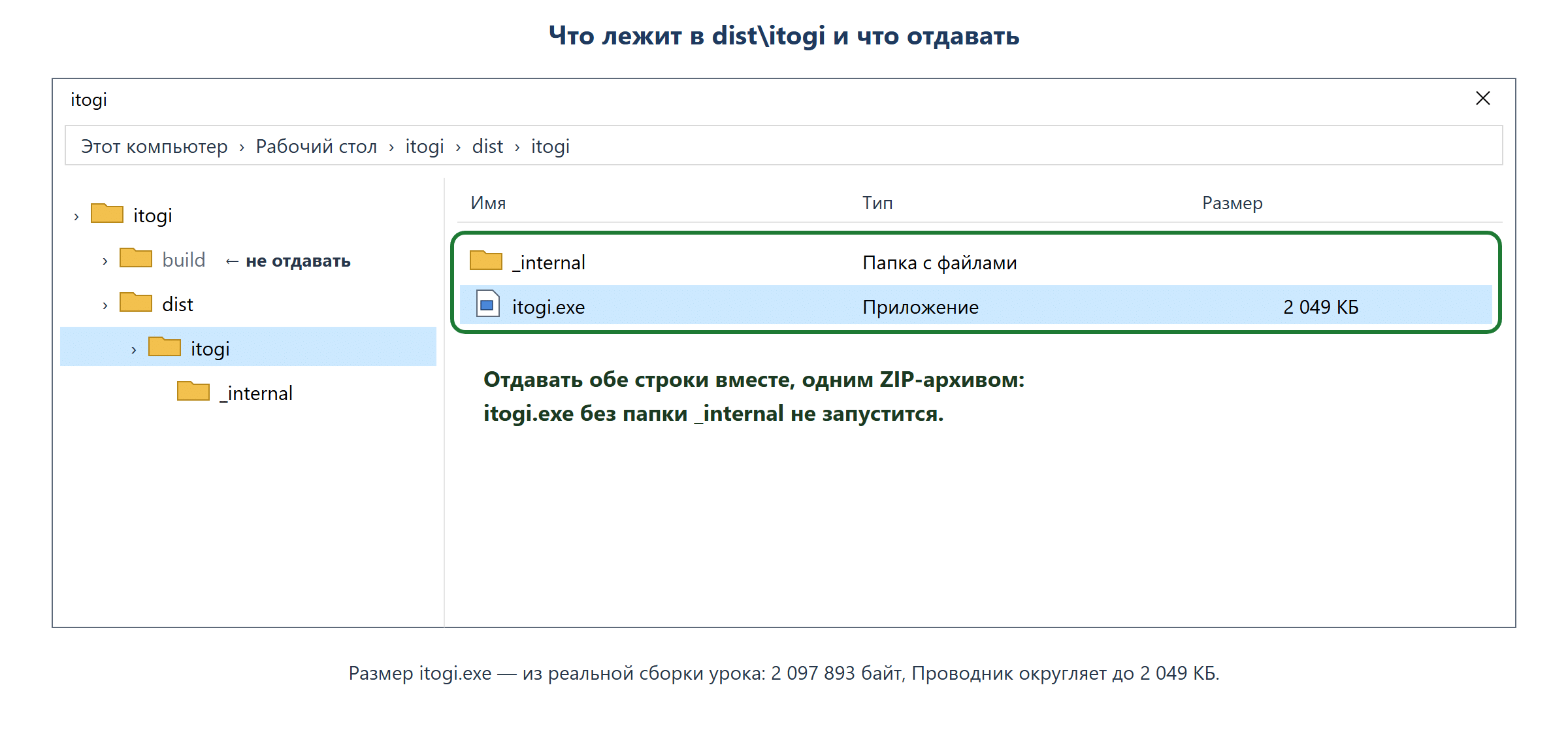1568x732 pixels.
Task: Expand the build folder chevron
Action: pyautogui.click(x=105, y=261)
